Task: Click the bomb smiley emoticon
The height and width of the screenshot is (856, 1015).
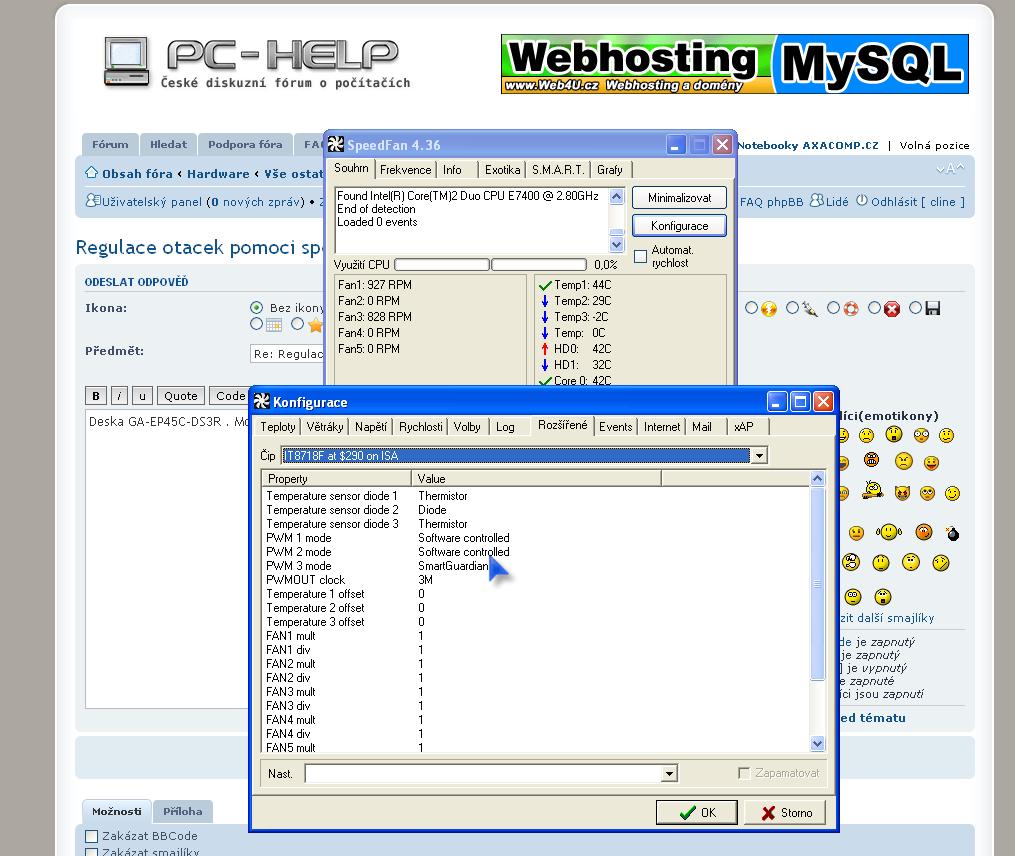Action: 953,533
